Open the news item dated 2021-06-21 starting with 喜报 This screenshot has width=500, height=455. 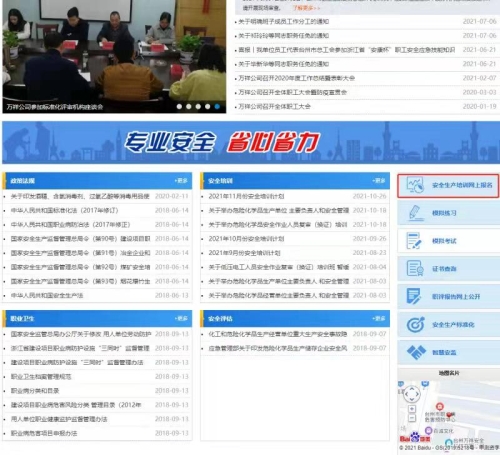(347, 50)
